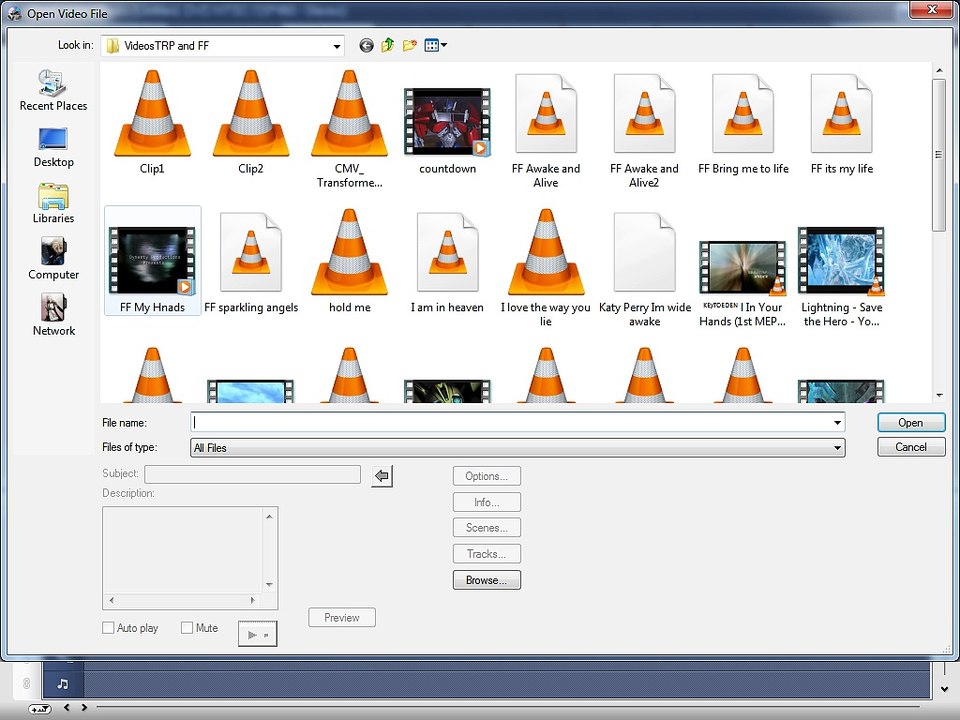
Task: Create a new folder
Action: [x=410, y=45]
